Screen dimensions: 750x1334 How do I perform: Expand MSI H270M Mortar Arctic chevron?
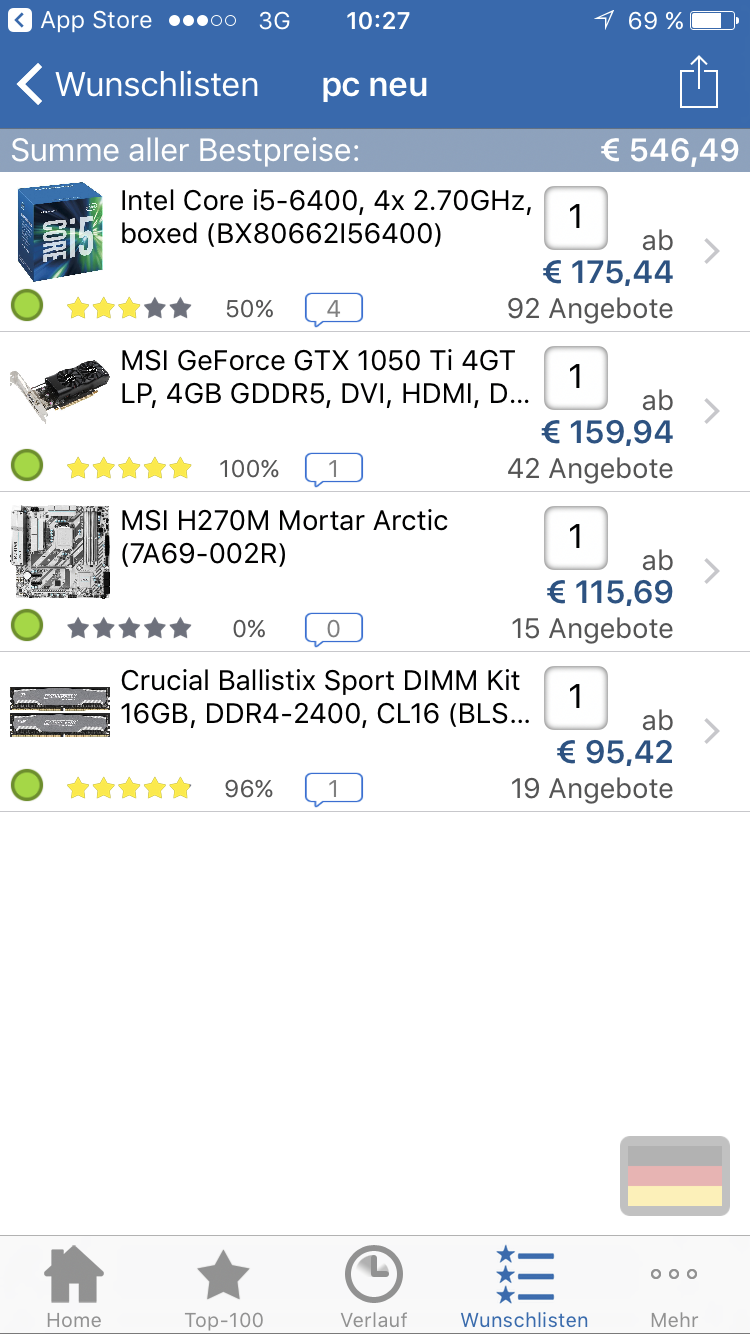[x=711, y=571]
